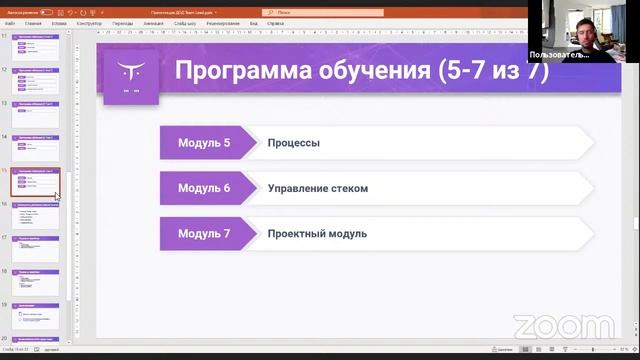This screenshot has width=640, height=360.
Task: Click the Заметки notes button in status bar
Action: click(502, 349)
